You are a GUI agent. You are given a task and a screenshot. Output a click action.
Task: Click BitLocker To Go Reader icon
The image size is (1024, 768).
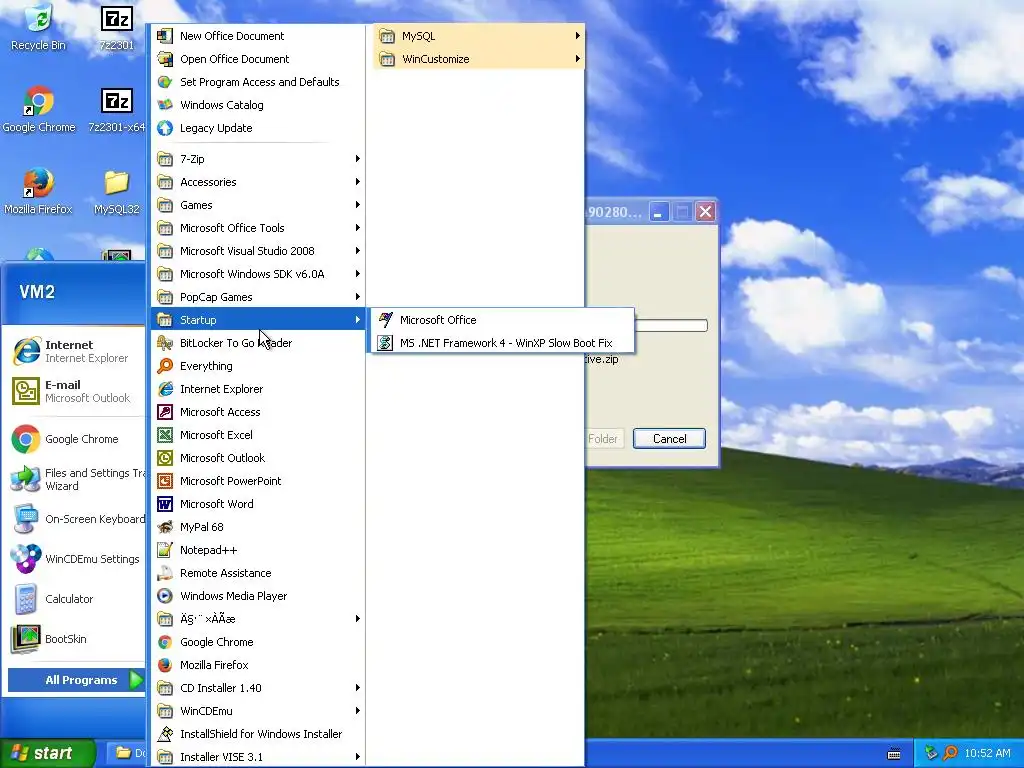[x=165, y=343]
